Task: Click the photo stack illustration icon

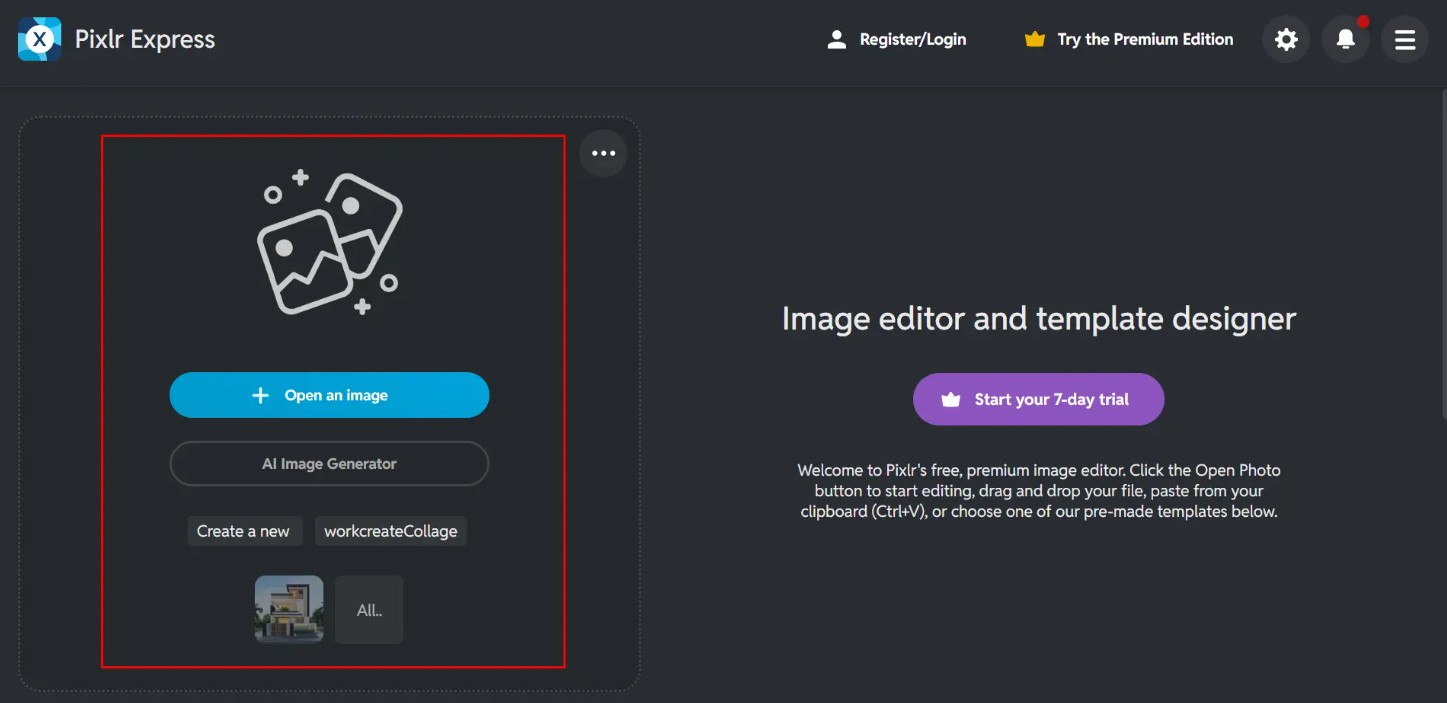Action: 329,242
